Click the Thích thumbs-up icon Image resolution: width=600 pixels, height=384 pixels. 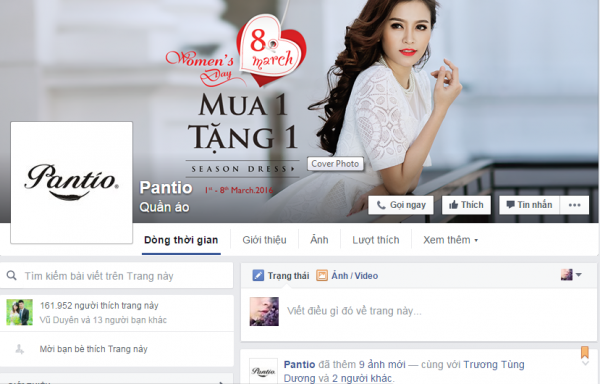453,205
